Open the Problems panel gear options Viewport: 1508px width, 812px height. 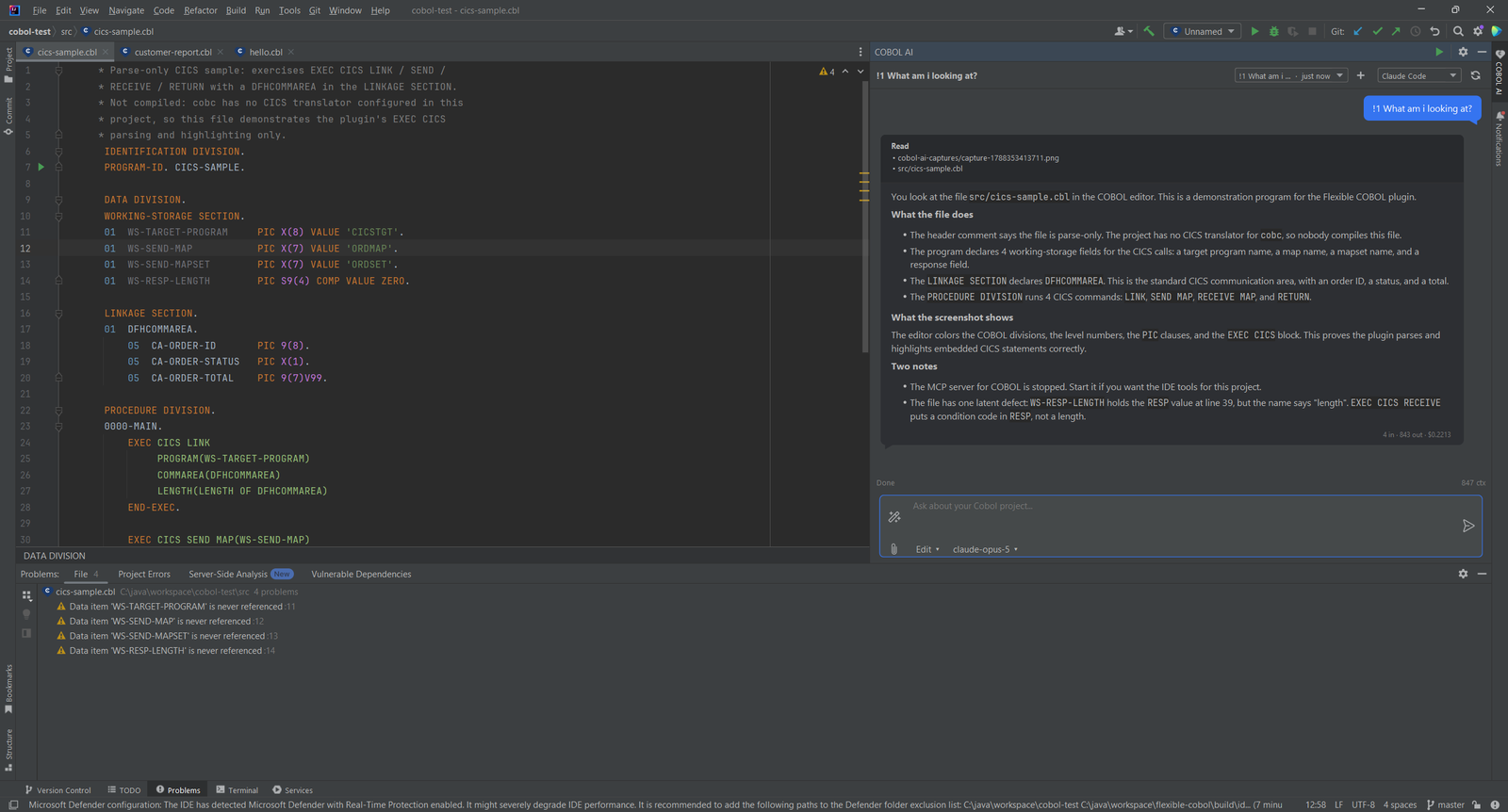coord(1463,574)
